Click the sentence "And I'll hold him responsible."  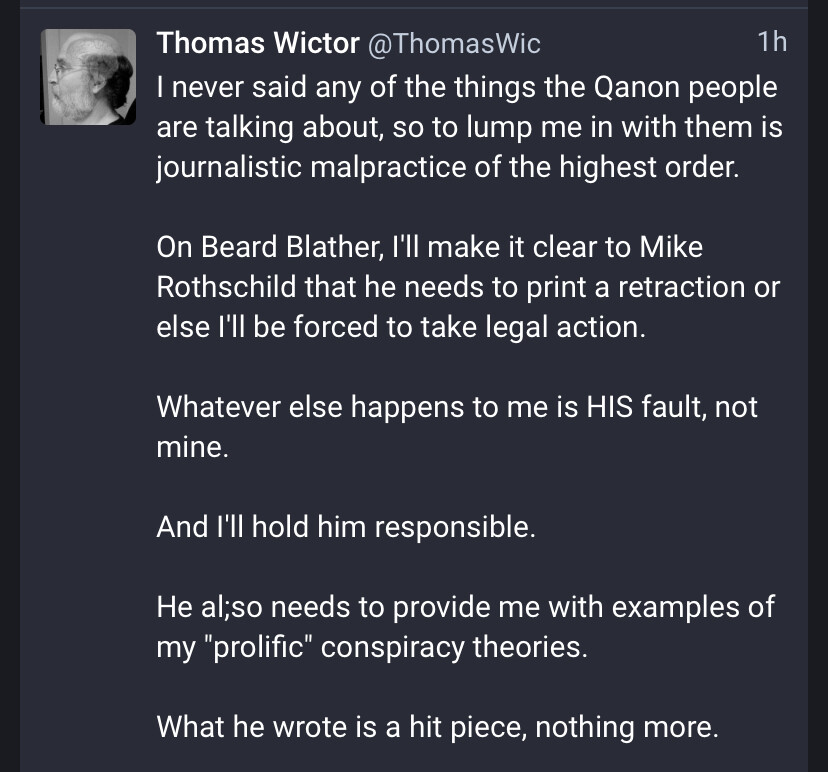(x=346, y=527)
